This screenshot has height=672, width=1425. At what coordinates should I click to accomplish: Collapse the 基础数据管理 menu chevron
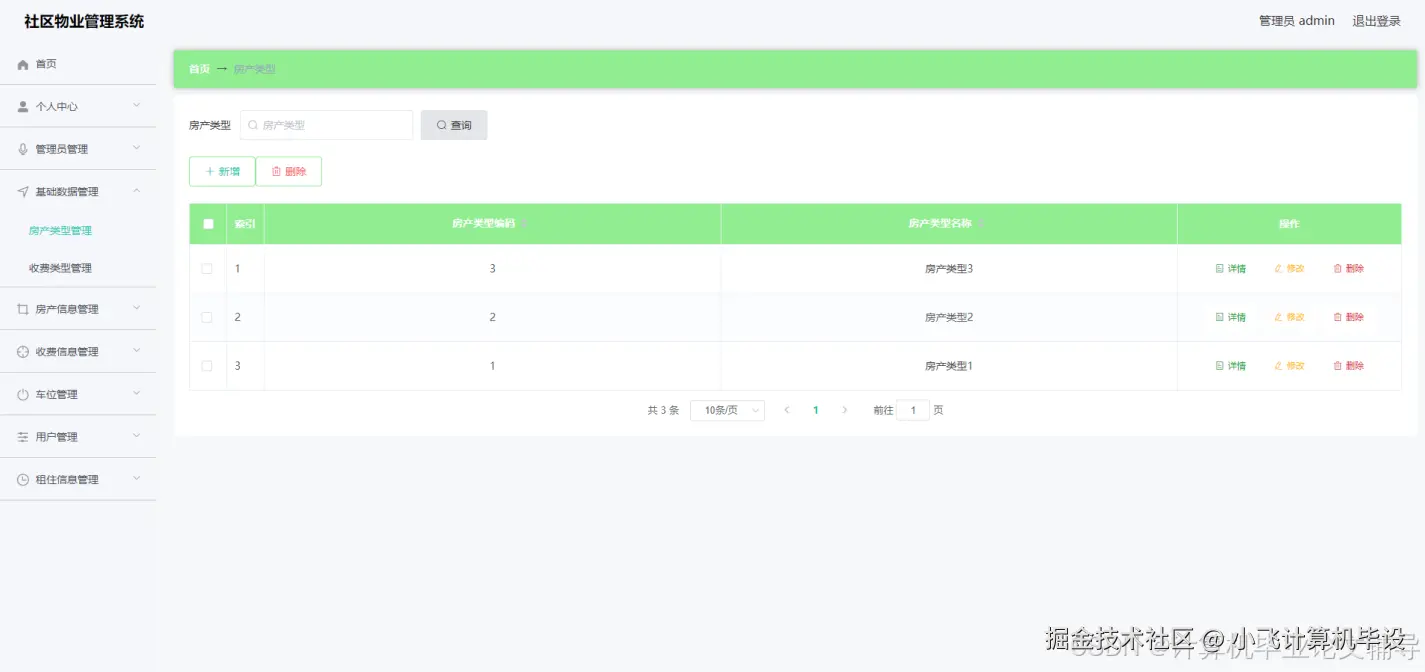tap(137, 191)
